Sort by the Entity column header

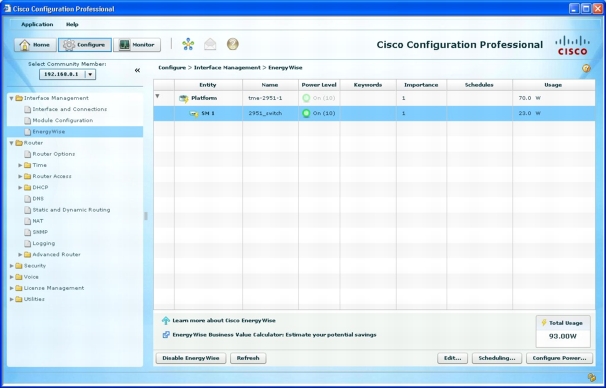tap(208, 85)
